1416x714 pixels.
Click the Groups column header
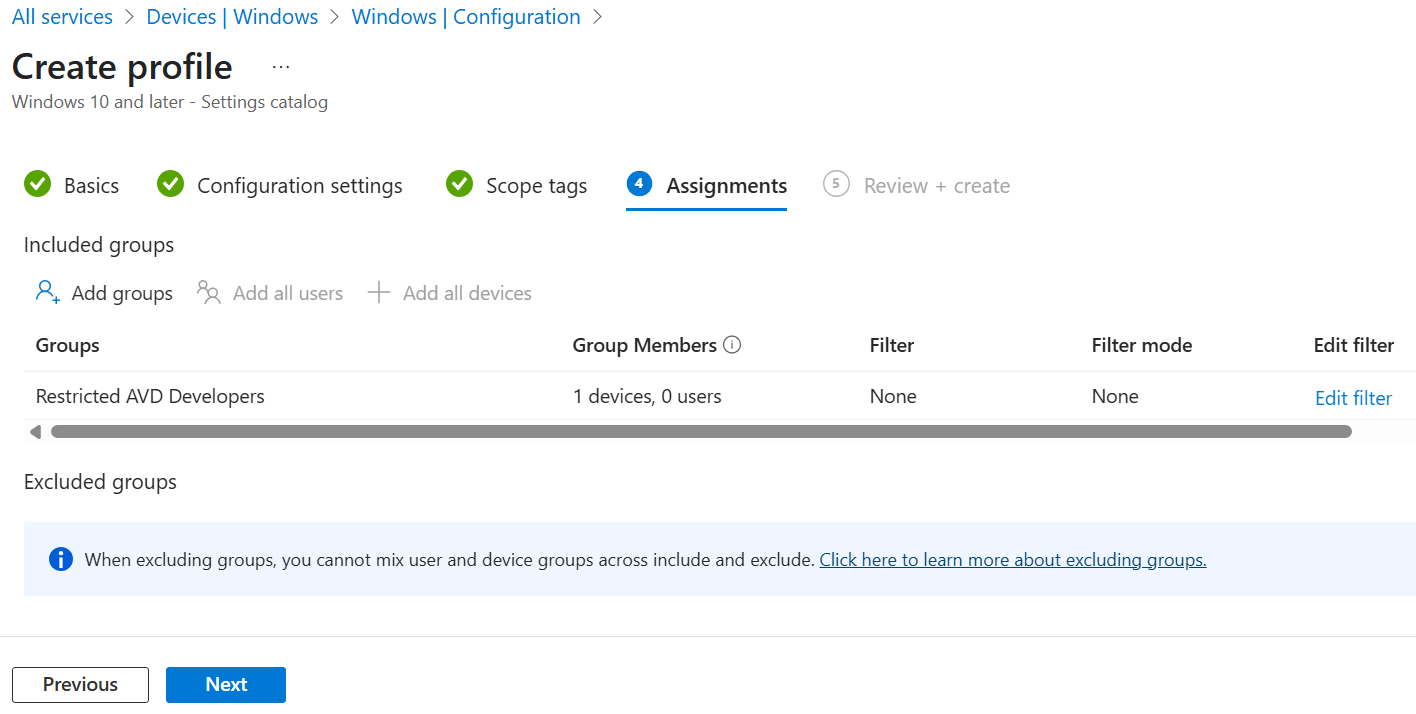(x=67, y=345)
